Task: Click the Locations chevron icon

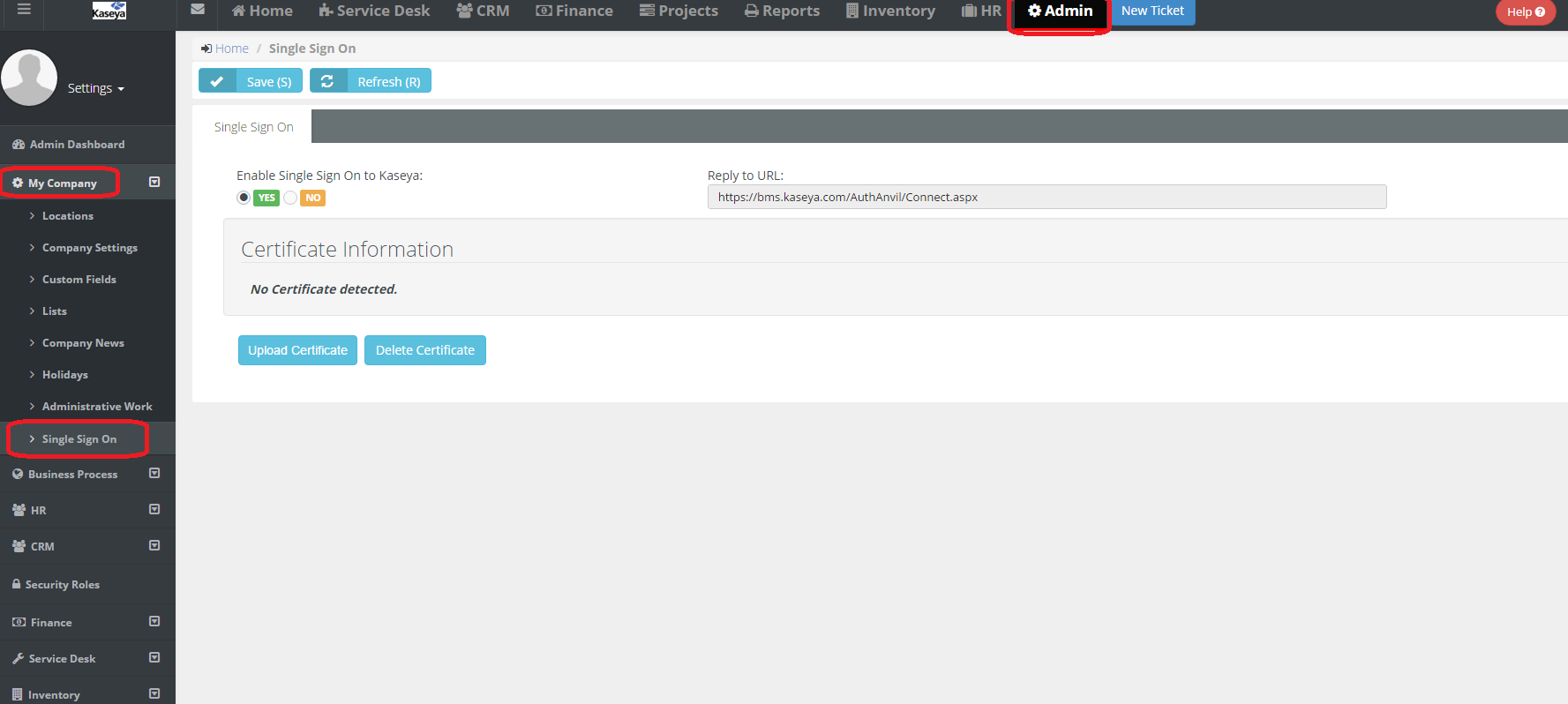Action: coord(33,216)
